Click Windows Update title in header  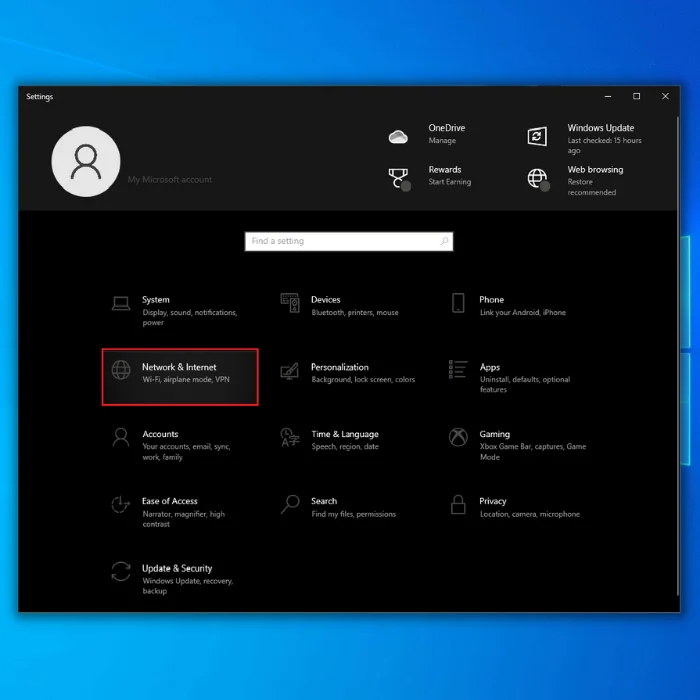(x=601, y=128)
